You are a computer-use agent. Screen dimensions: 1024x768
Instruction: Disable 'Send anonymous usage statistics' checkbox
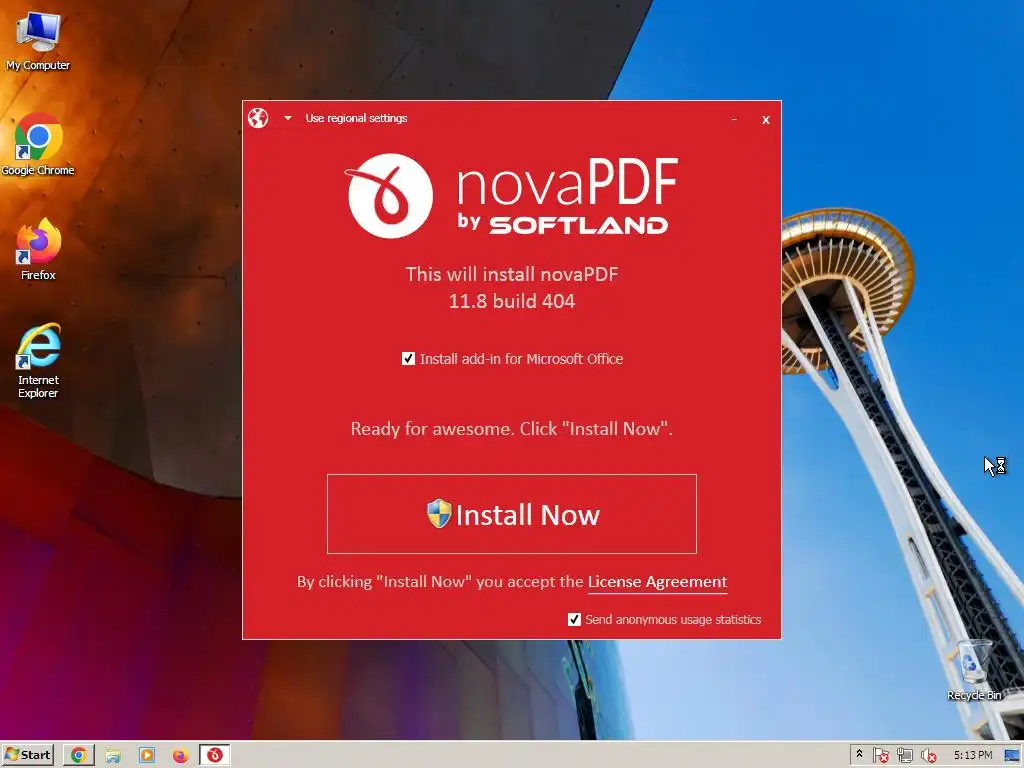click(574, 619)
